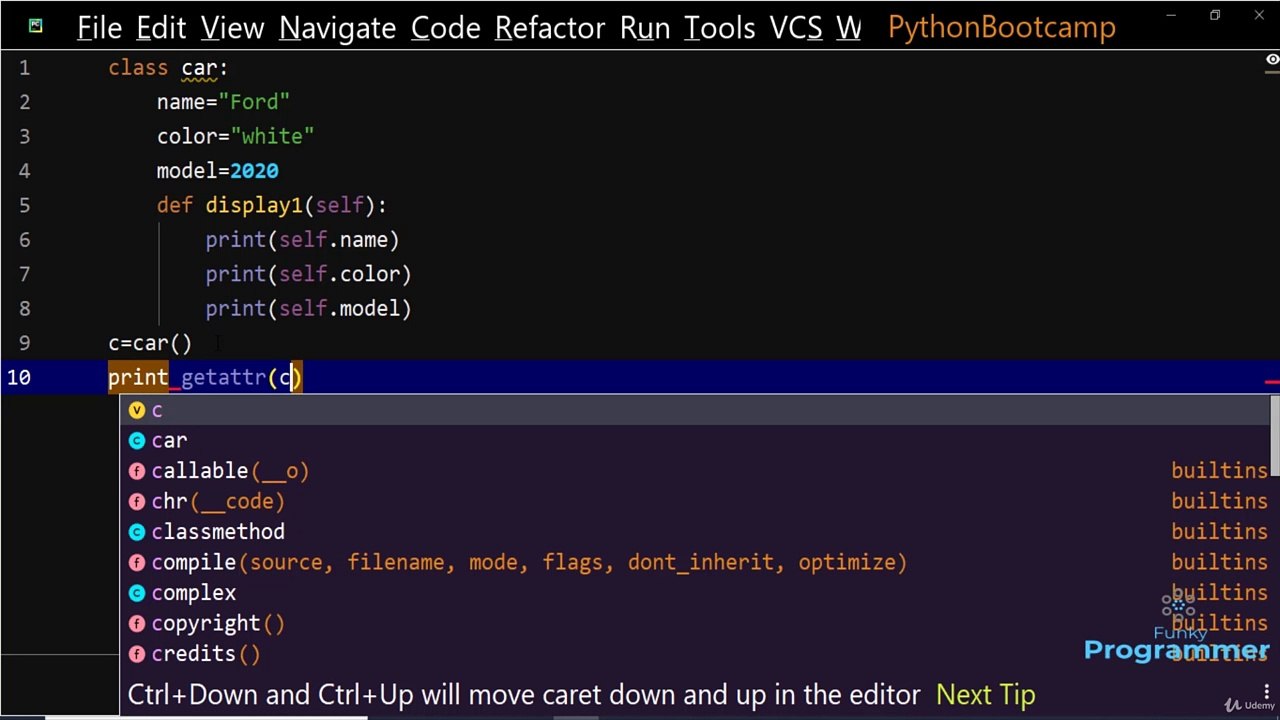Click the PyCharm application icon
The width and height of the screenshot is (1280, 720).
[x=35, y=26]
